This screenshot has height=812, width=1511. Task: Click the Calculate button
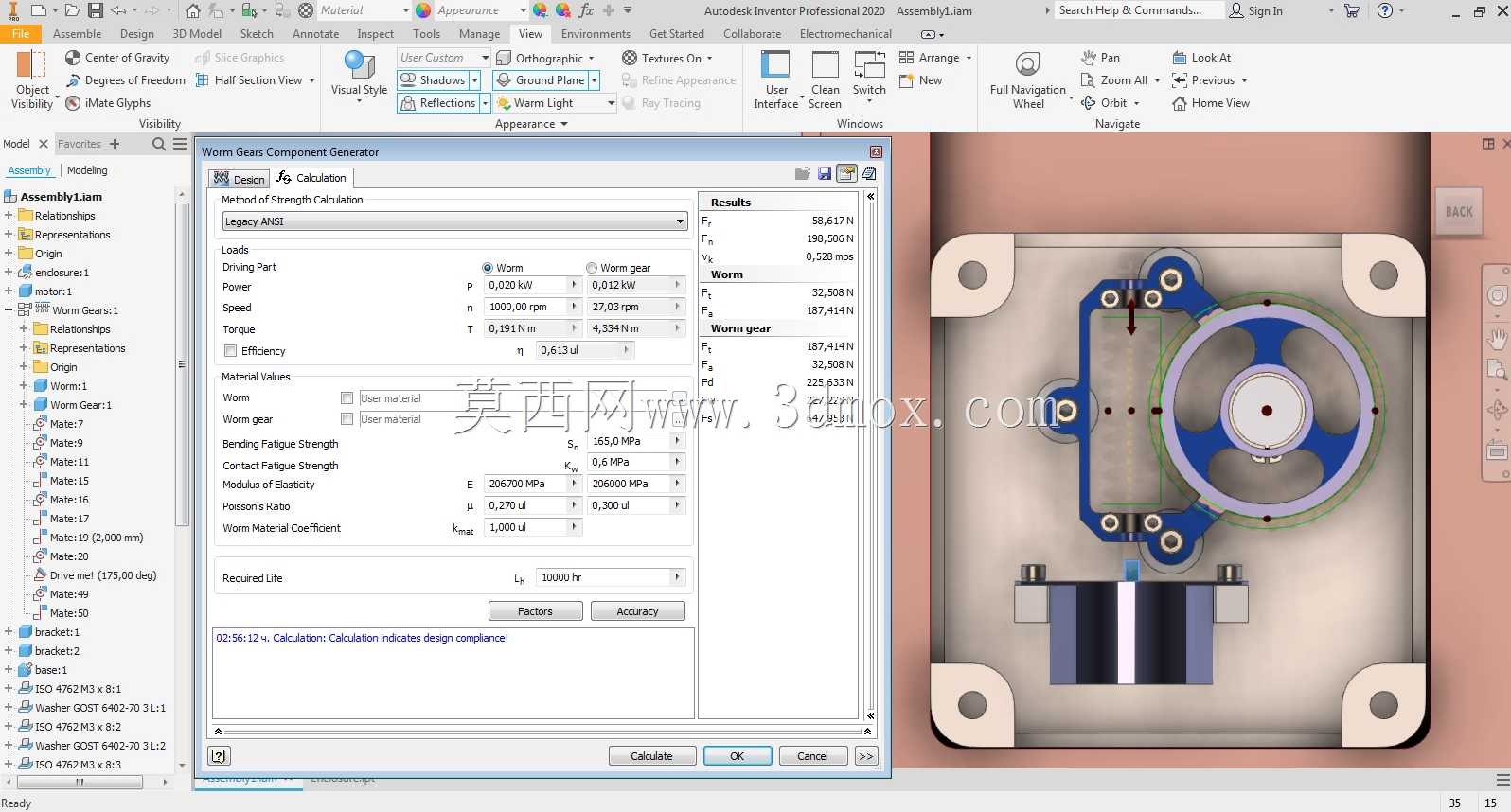(x=651, y=756)
